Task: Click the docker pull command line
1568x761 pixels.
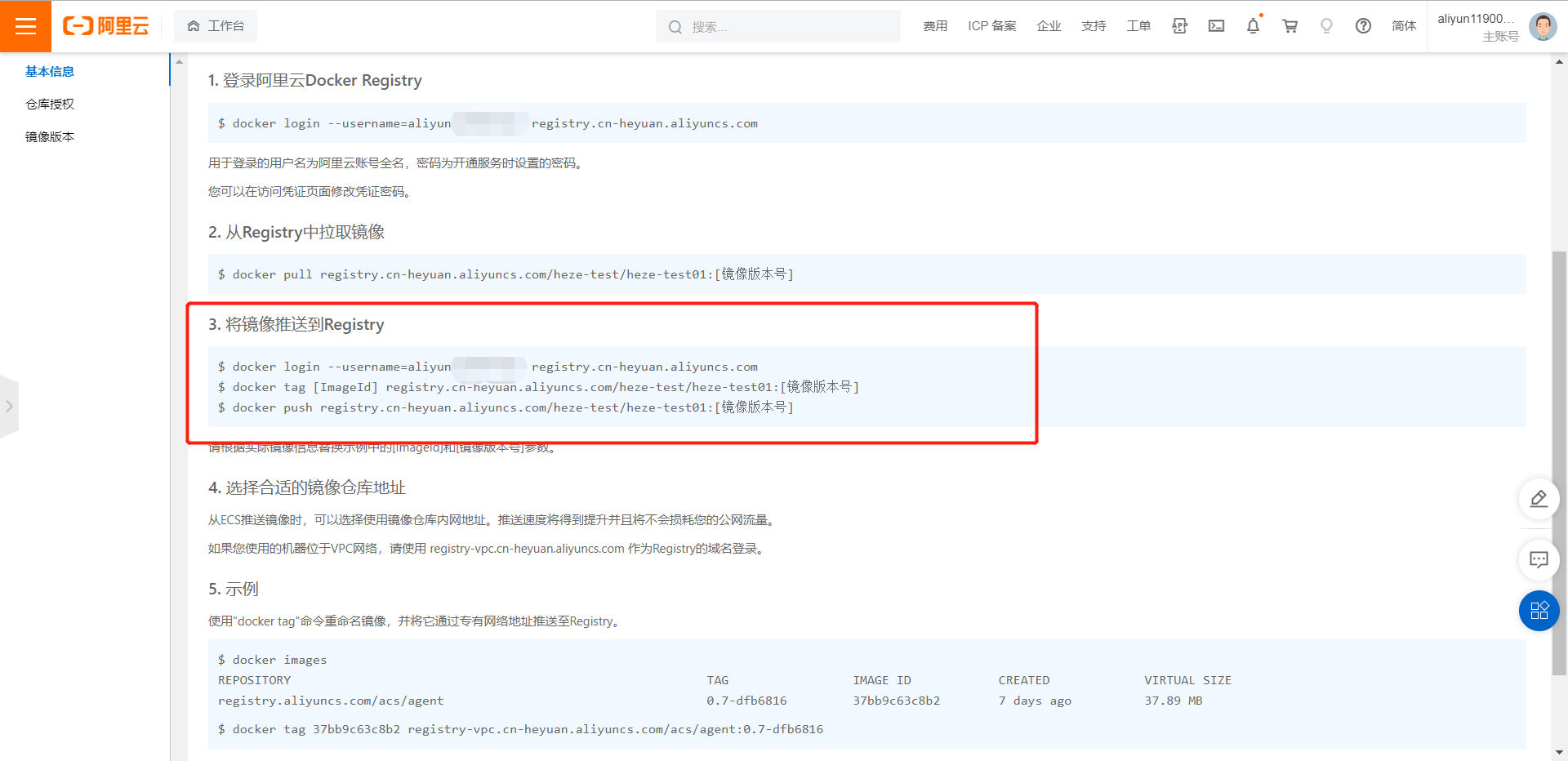Action: tap(506, 274)
